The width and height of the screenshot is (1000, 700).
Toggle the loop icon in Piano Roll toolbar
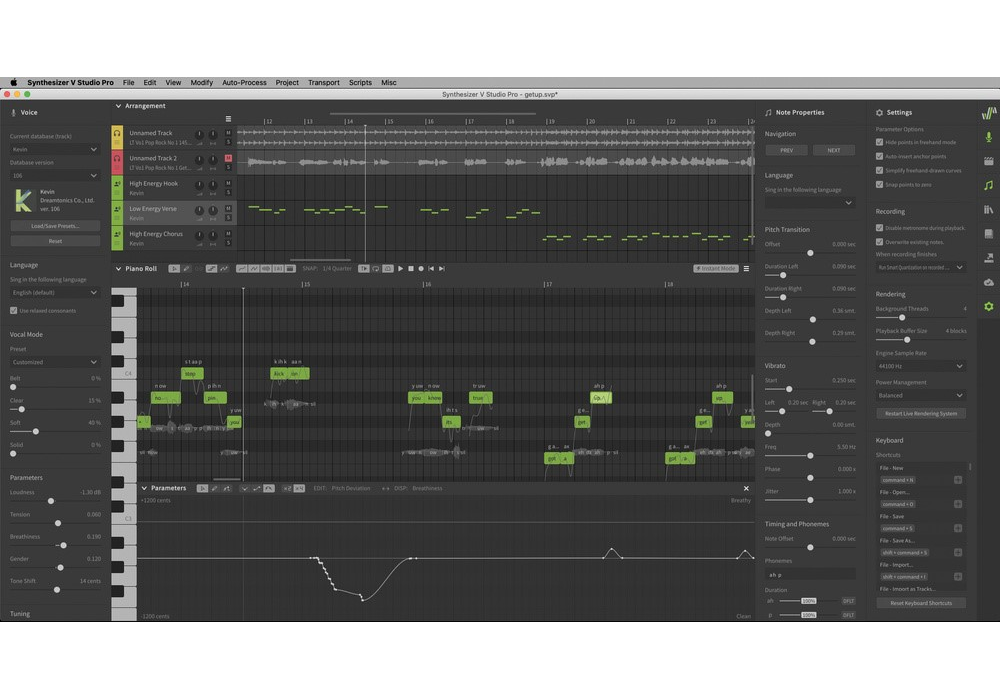point(376,268)
